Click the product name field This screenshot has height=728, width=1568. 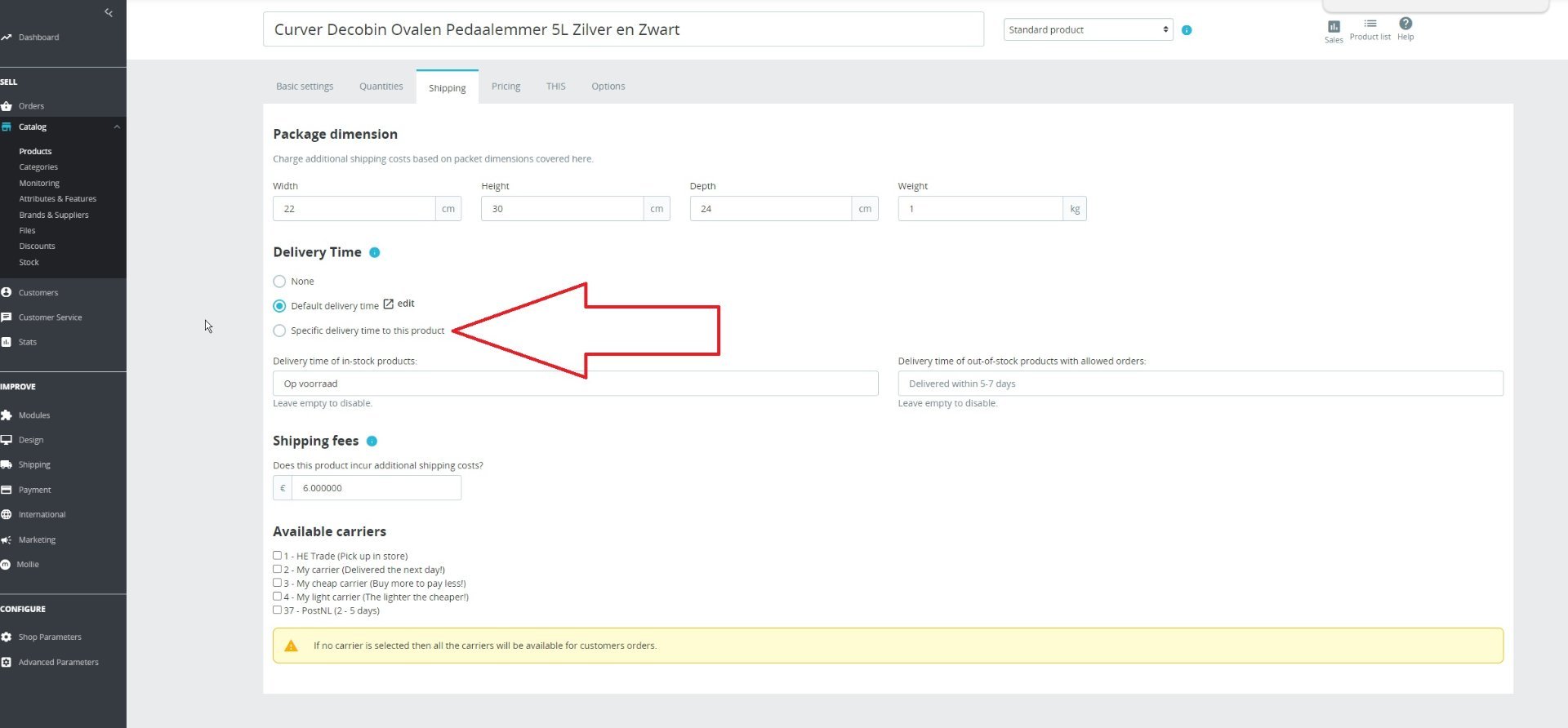623,29
